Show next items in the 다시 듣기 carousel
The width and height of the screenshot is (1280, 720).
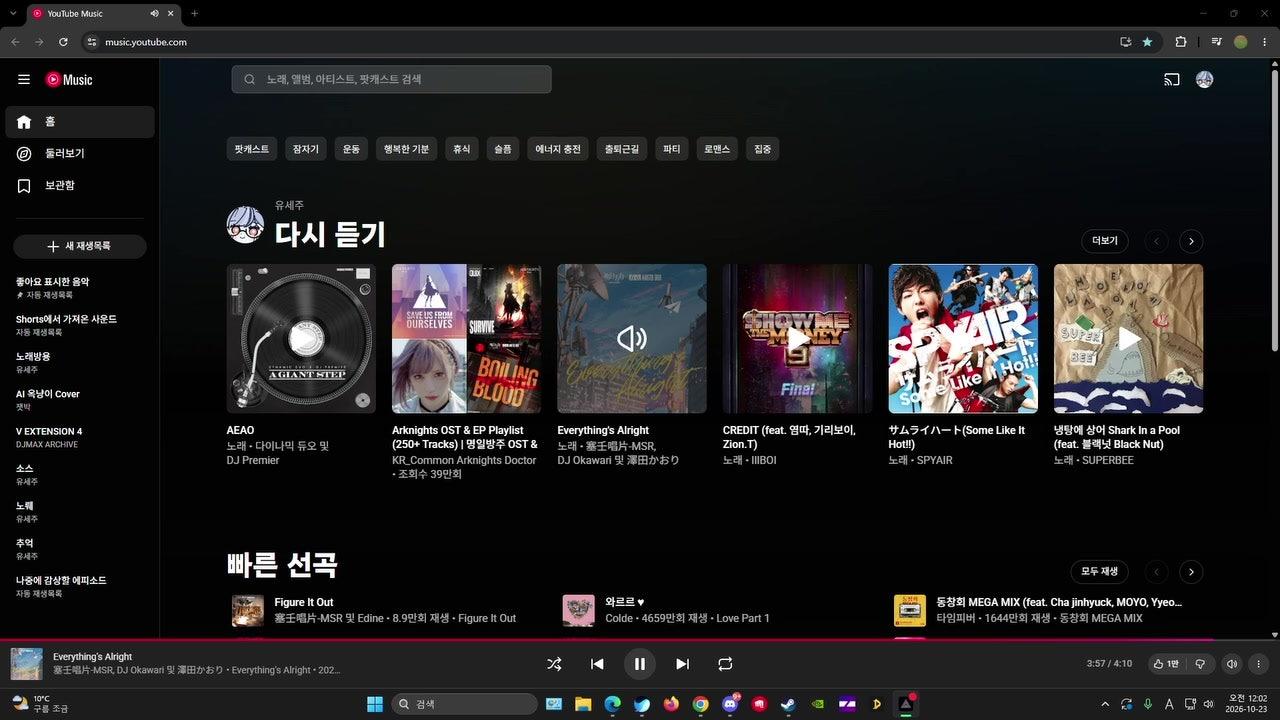pyautogui.click(x=1191, y=241)
